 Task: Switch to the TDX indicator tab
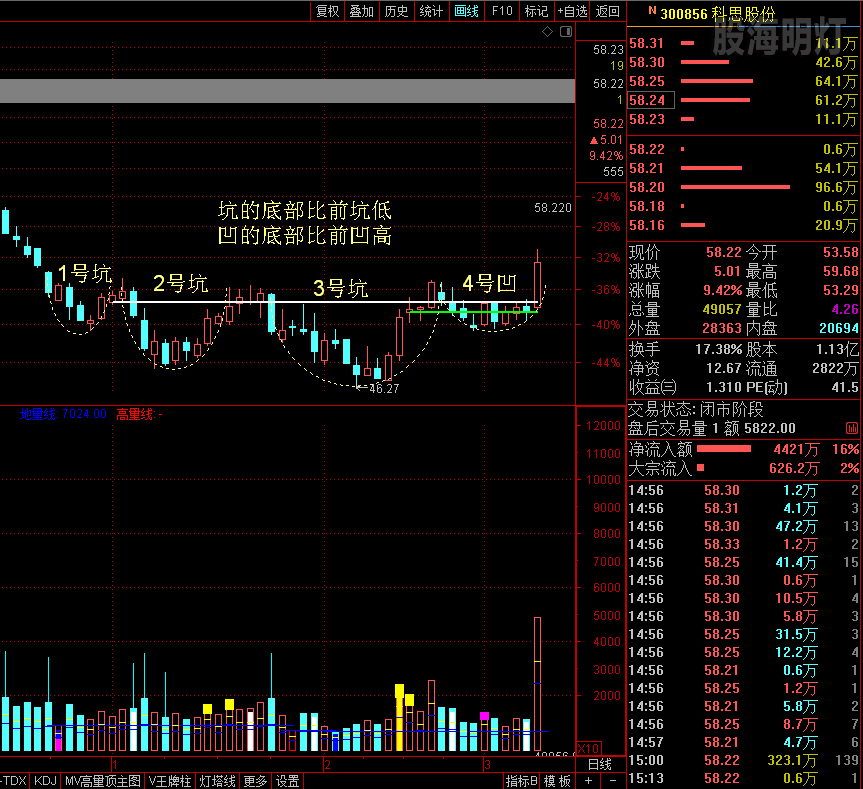click(x=14, y=781)
